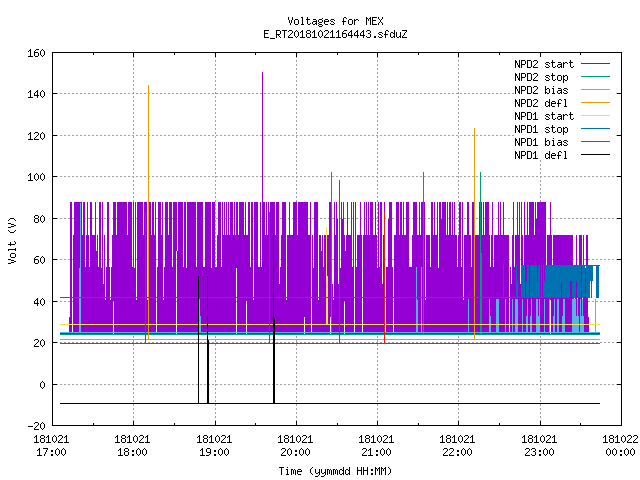Screen dimensions: 640x480
Task: Select the NPD1 defl legend label
Action: click(541, 156)
